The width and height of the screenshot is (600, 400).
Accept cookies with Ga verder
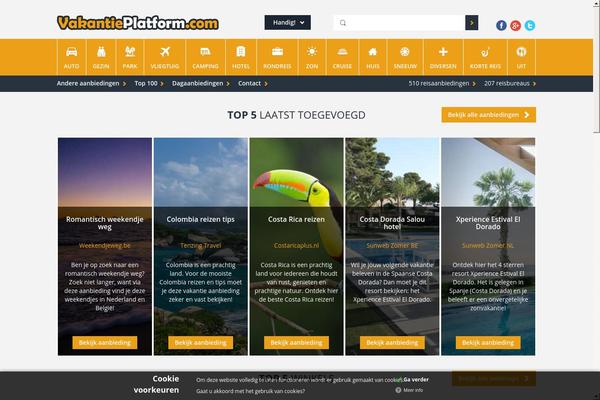point(416,380)
